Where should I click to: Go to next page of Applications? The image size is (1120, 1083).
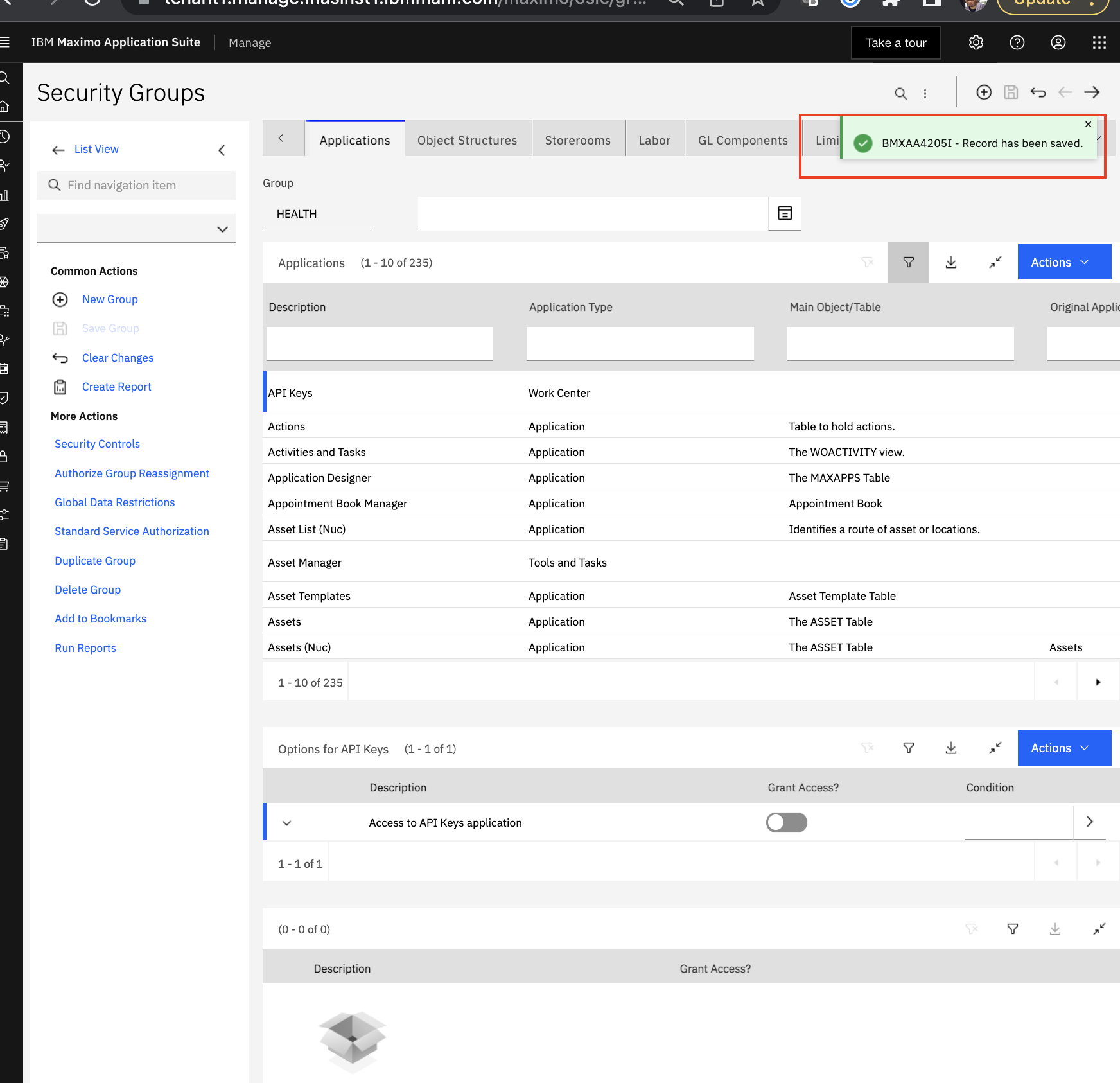click(x=1098, y=682)
